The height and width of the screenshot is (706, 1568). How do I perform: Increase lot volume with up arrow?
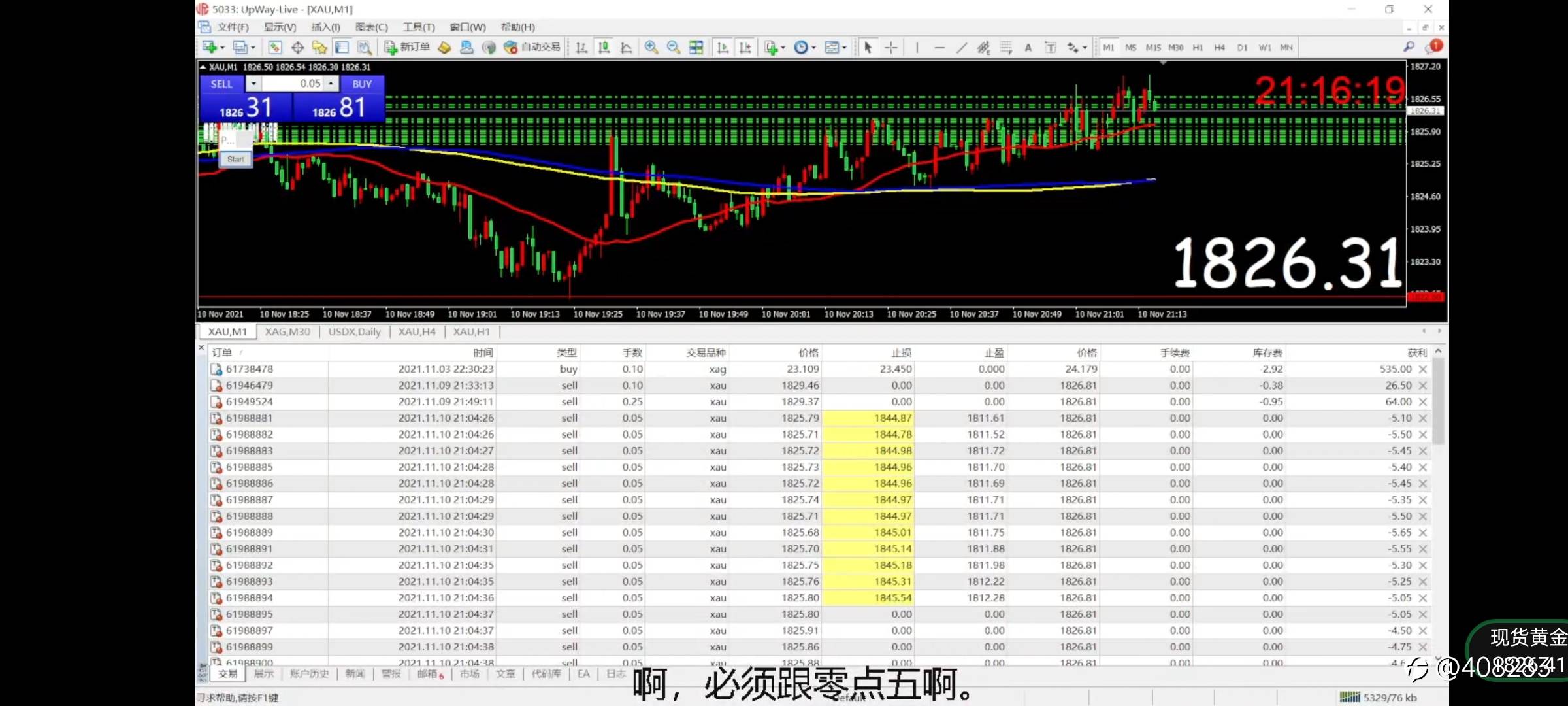[331, 84]
